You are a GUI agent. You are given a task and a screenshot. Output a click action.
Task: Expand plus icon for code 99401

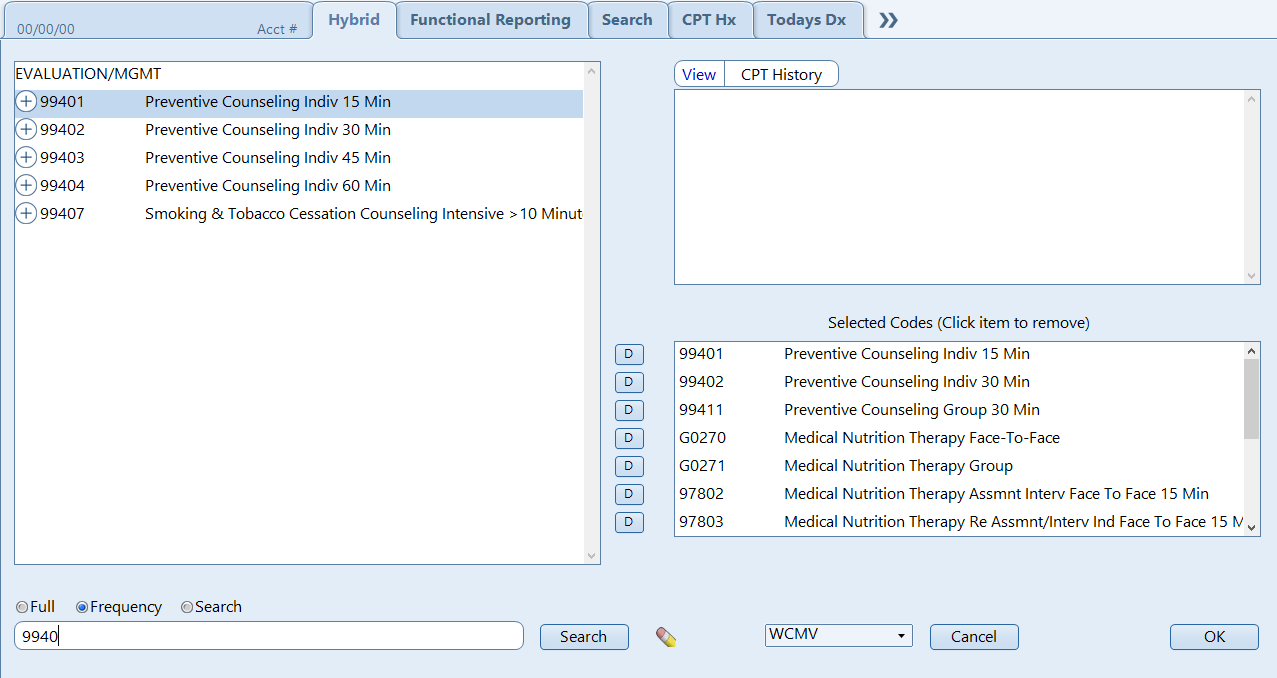pos(26,102)
